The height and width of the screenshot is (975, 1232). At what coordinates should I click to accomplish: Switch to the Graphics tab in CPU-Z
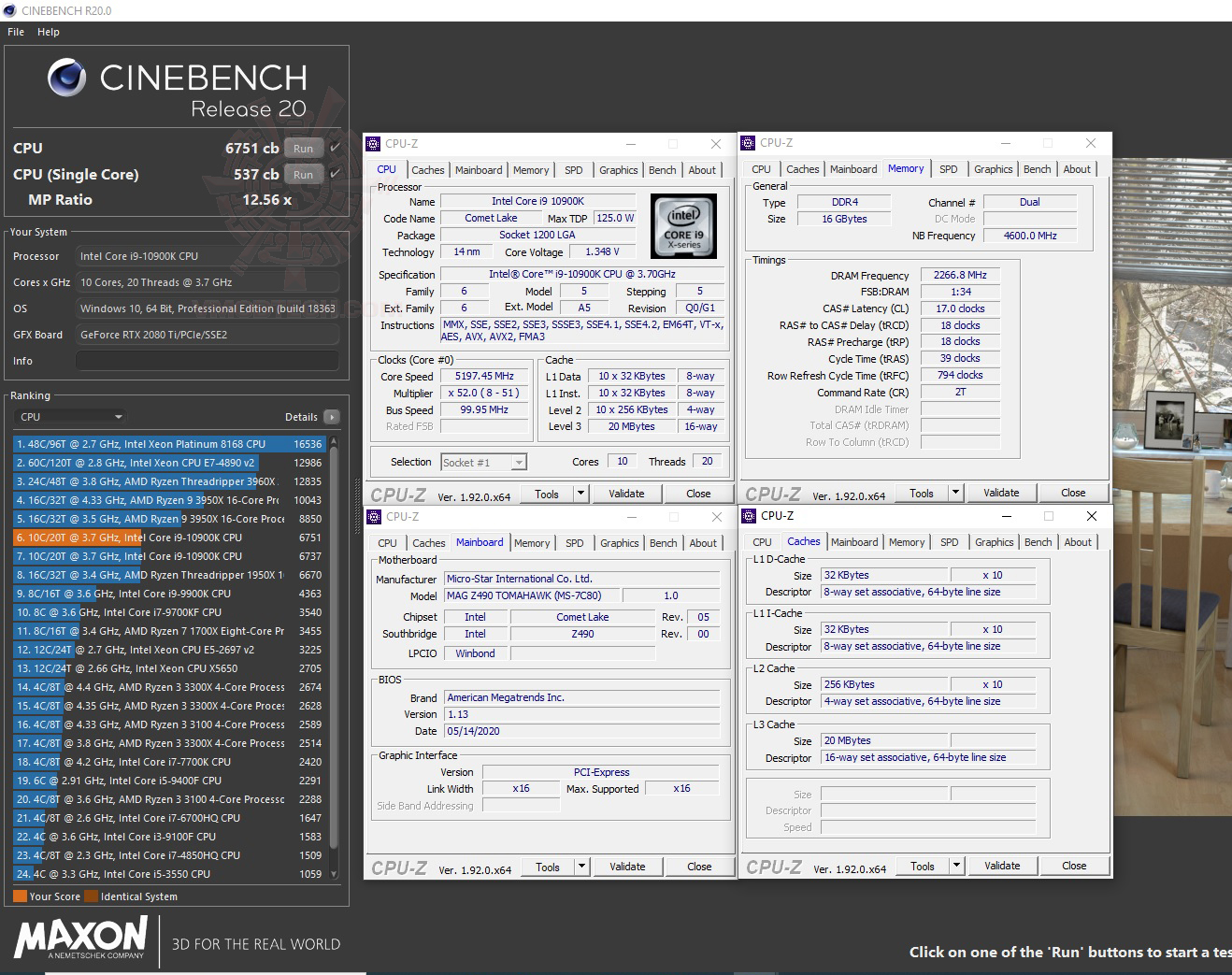618,169
